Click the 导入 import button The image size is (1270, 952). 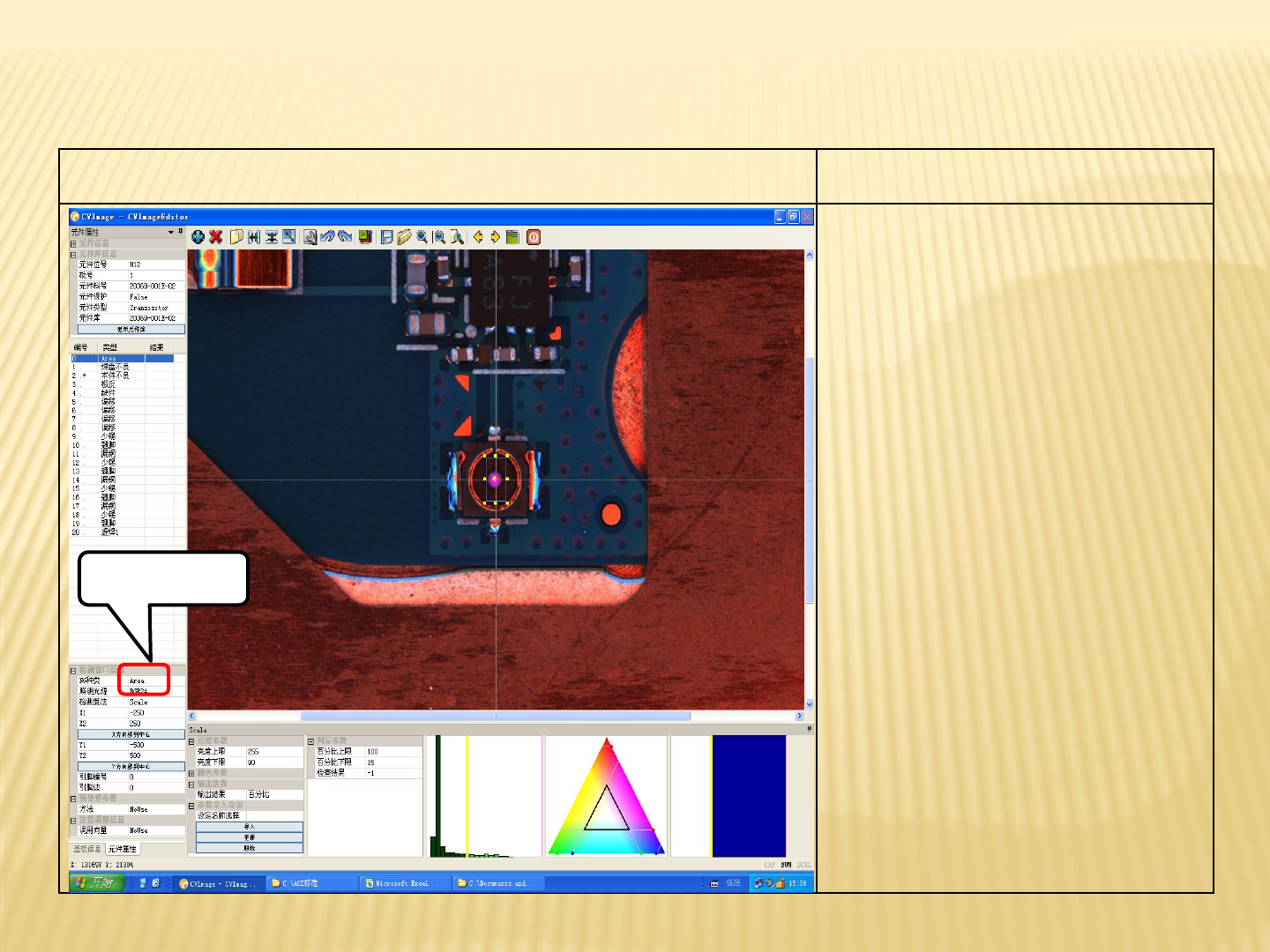click(250, 827)
